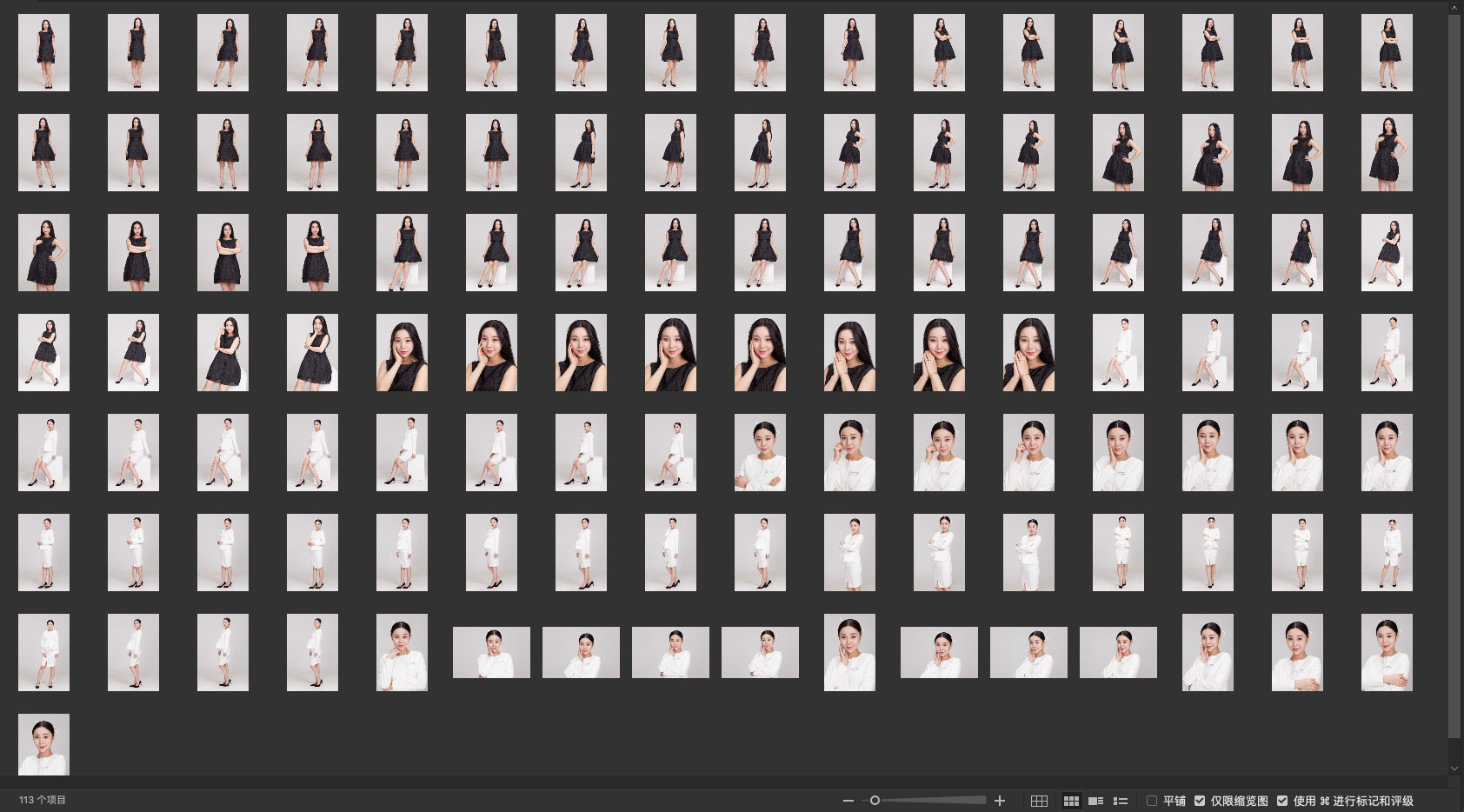Switch to thumbnails grid view icon

(x=1071, y=801)
